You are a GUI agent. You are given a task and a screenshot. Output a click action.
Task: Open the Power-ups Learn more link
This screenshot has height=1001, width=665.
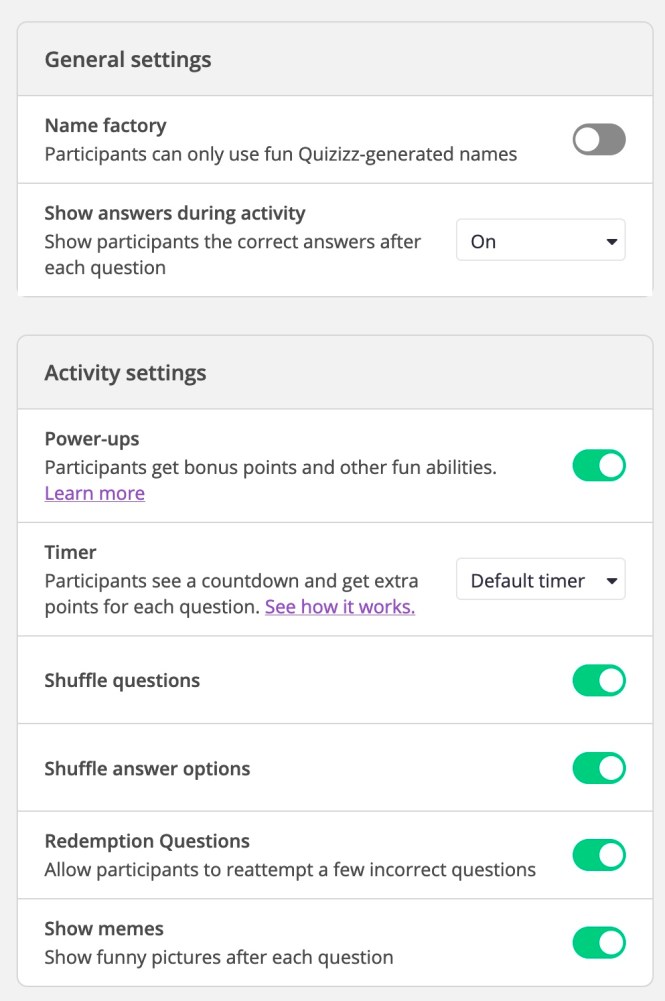(94, 493)
